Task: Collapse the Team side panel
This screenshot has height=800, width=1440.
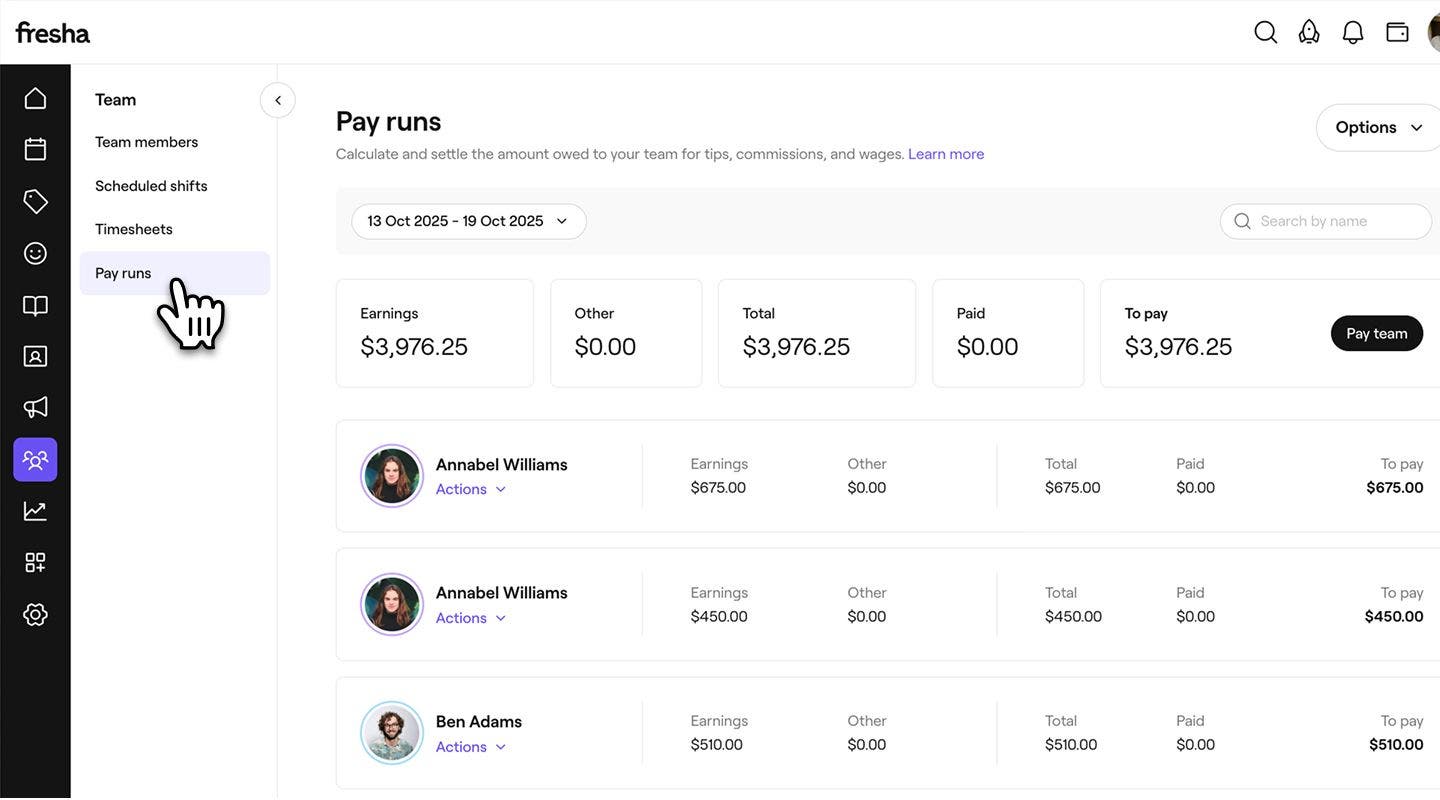Action: (x=278, y=100)
